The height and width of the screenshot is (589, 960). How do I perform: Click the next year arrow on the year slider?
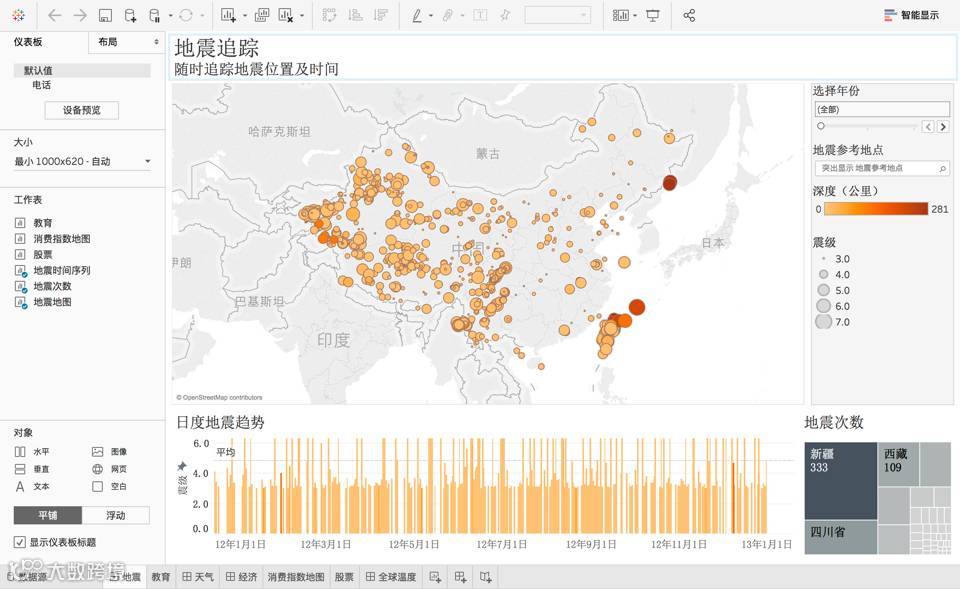pos(943,127)
